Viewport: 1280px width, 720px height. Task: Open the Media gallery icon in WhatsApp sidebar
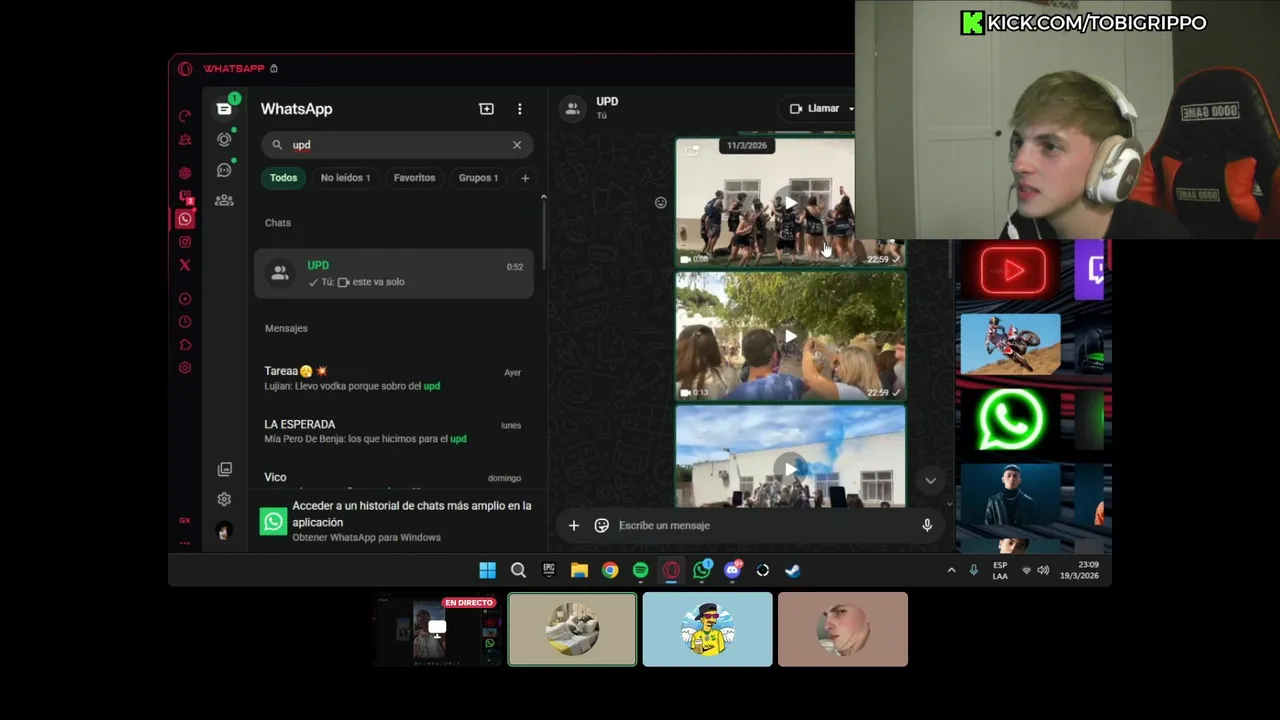pyautogui.click(x=224, y=469)
